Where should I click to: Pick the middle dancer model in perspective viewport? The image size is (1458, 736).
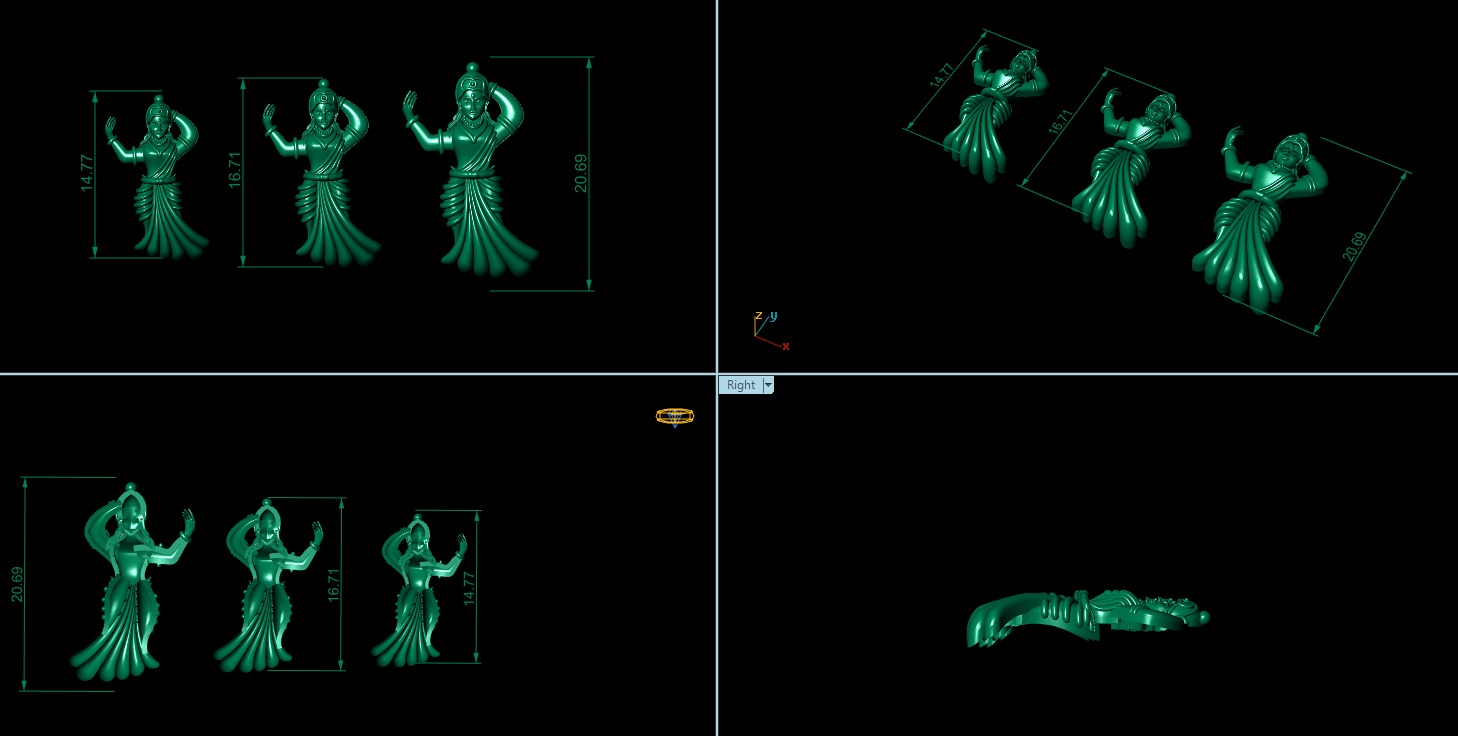1130,167
